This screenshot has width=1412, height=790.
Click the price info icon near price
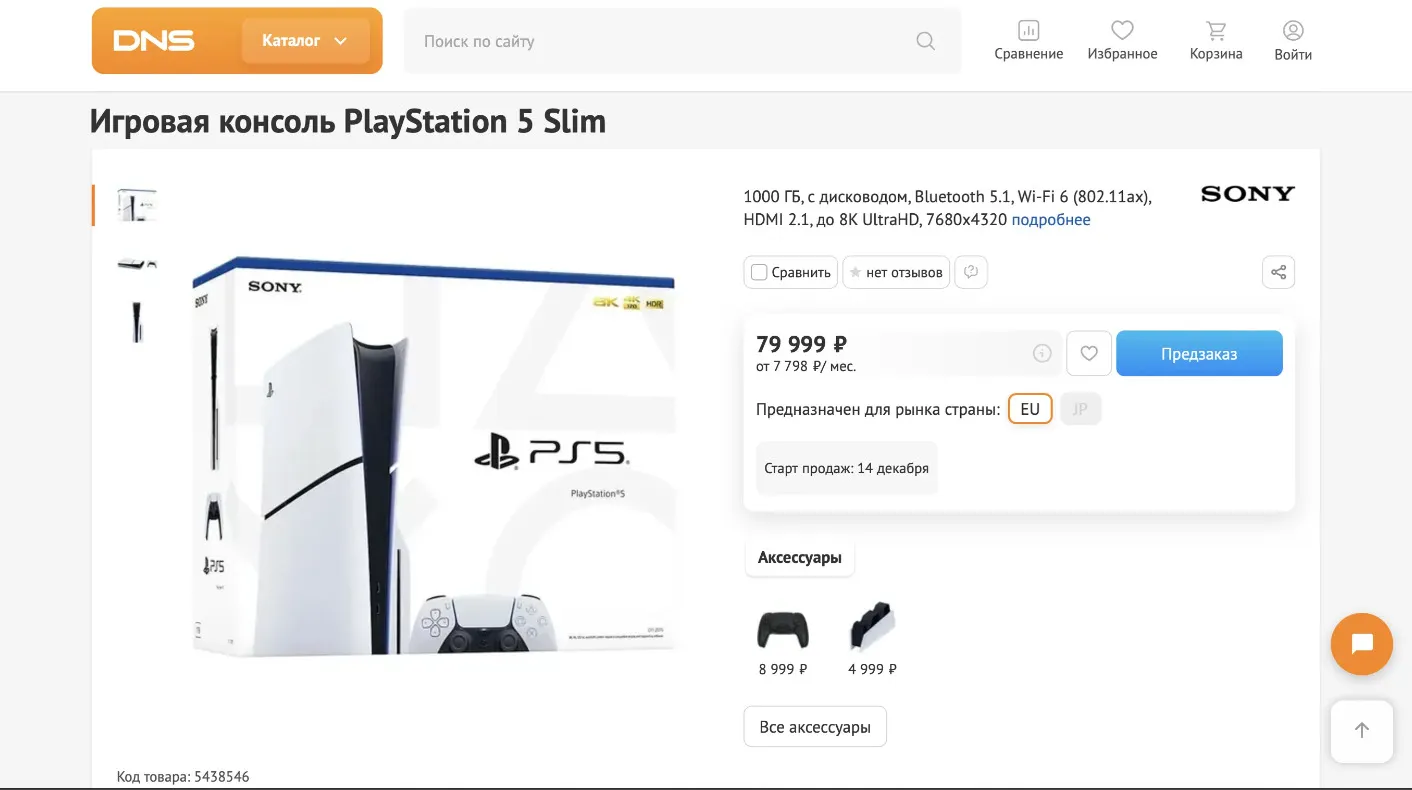pos(1042,353)
